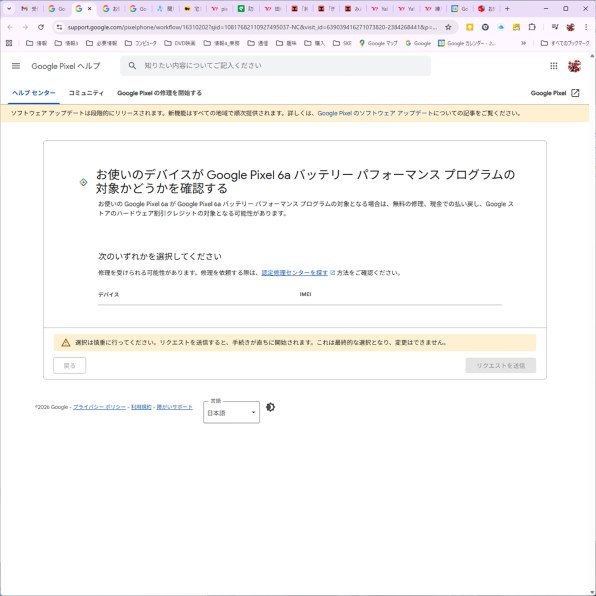Open the Google bookmark in the bookmarks bar
Image resolution: width=596 pixels, height=596 pixels.
[418, 43]
